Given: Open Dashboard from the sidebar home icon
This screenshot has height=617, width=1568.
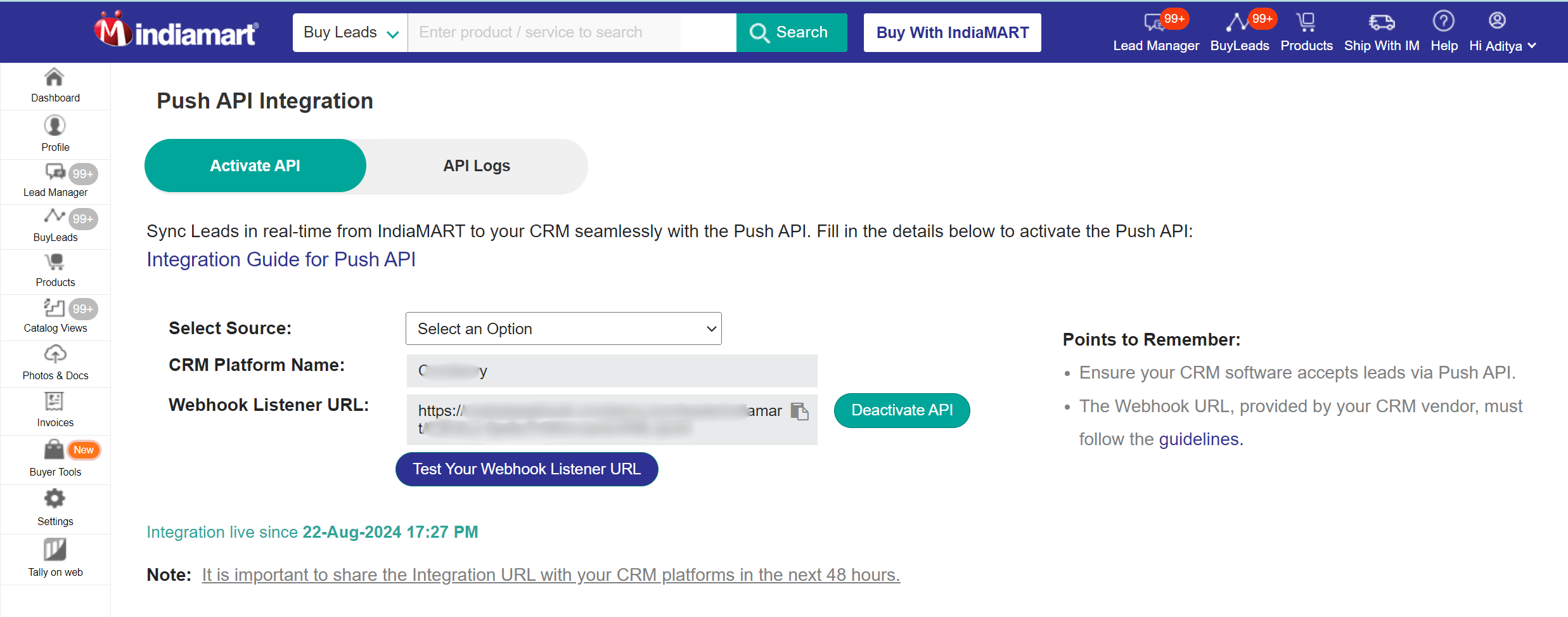Looking at the screenshot, I should (x=55, y=78).
